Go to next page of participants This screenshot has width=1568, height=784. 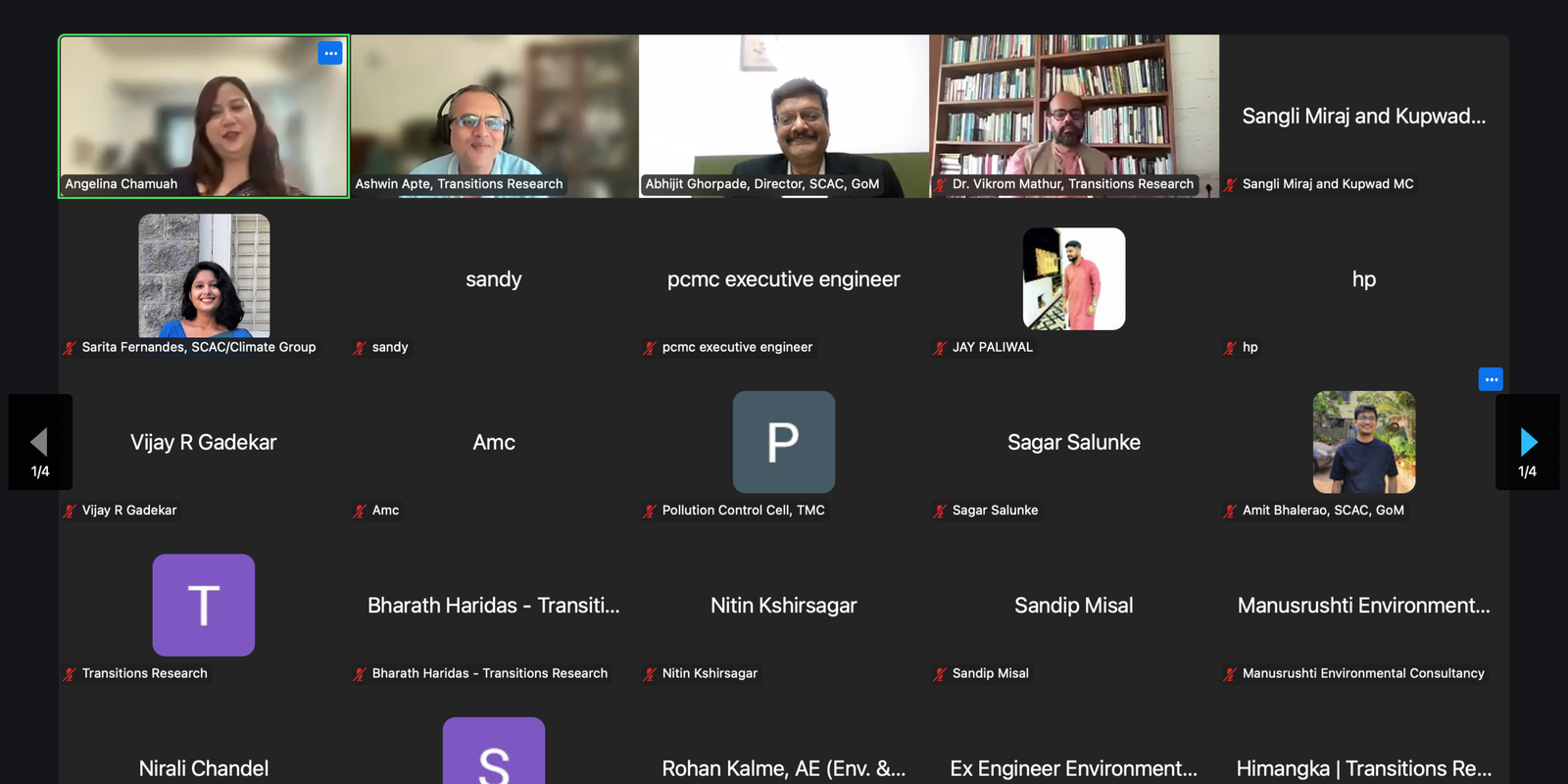(1527, 443)
